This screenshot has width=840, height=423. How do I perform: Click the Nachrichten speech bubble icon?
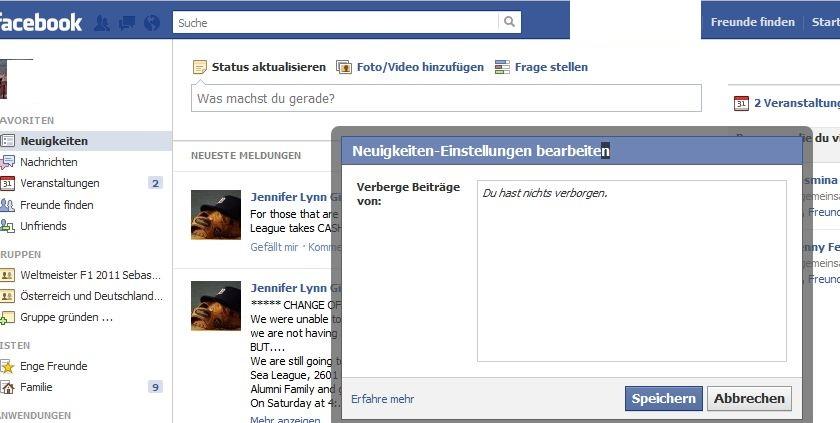click(8, 162)
